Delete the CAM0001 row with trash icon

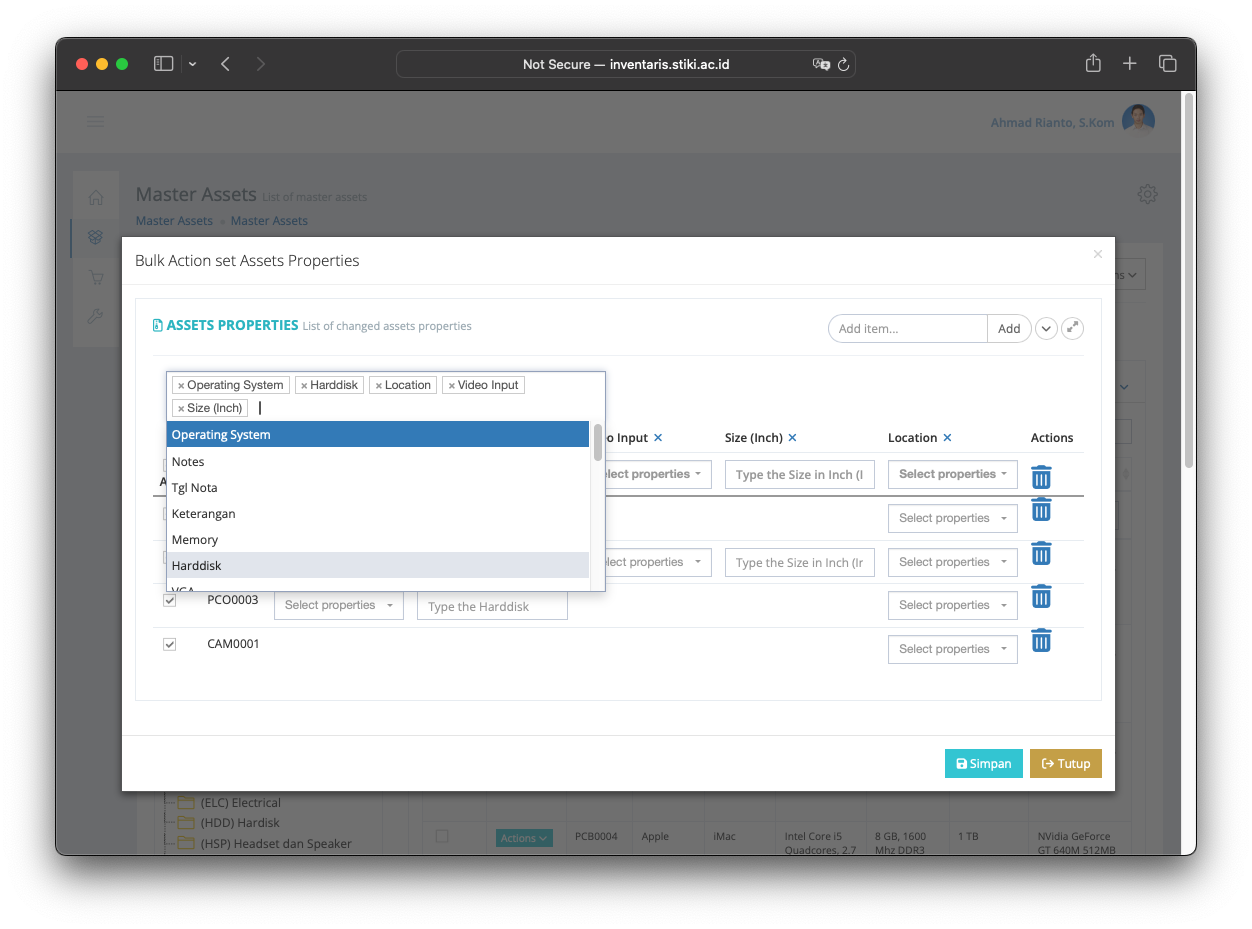[1041, 641]
